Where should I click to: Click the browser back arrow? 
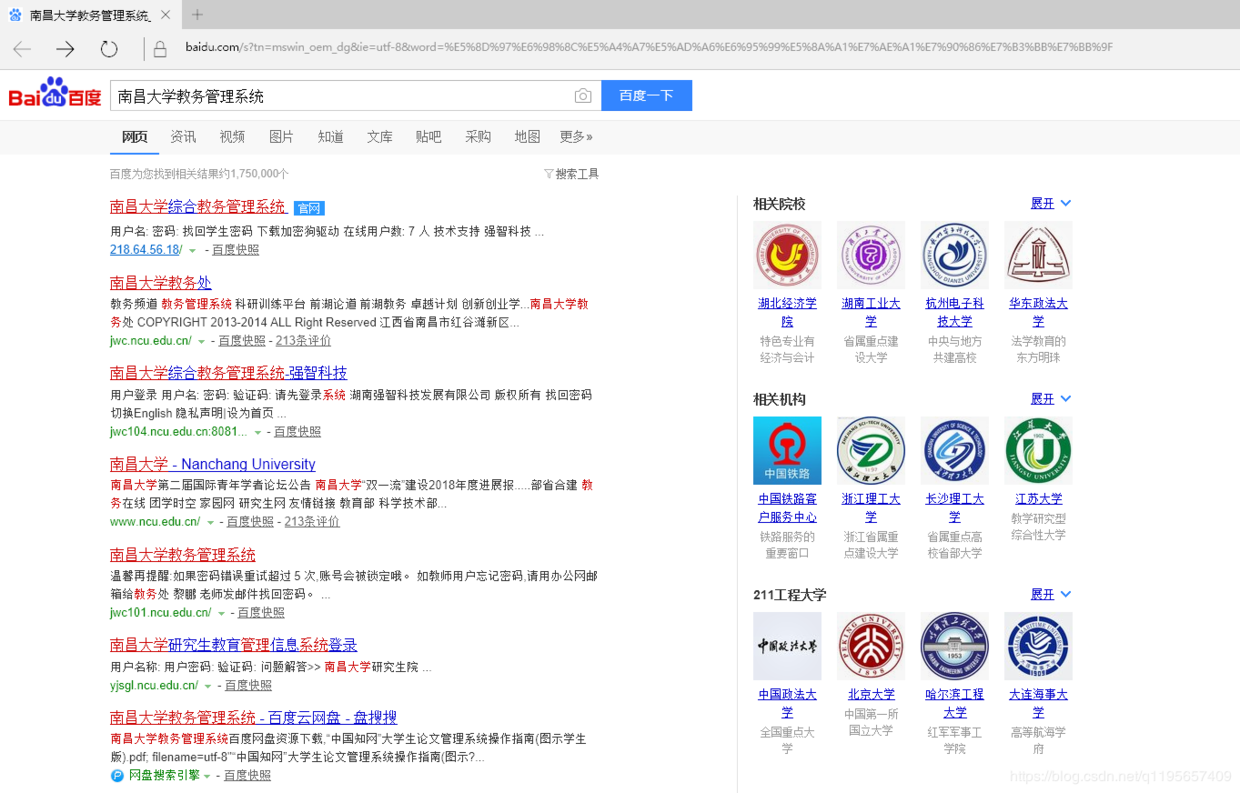tap(22, 47)
